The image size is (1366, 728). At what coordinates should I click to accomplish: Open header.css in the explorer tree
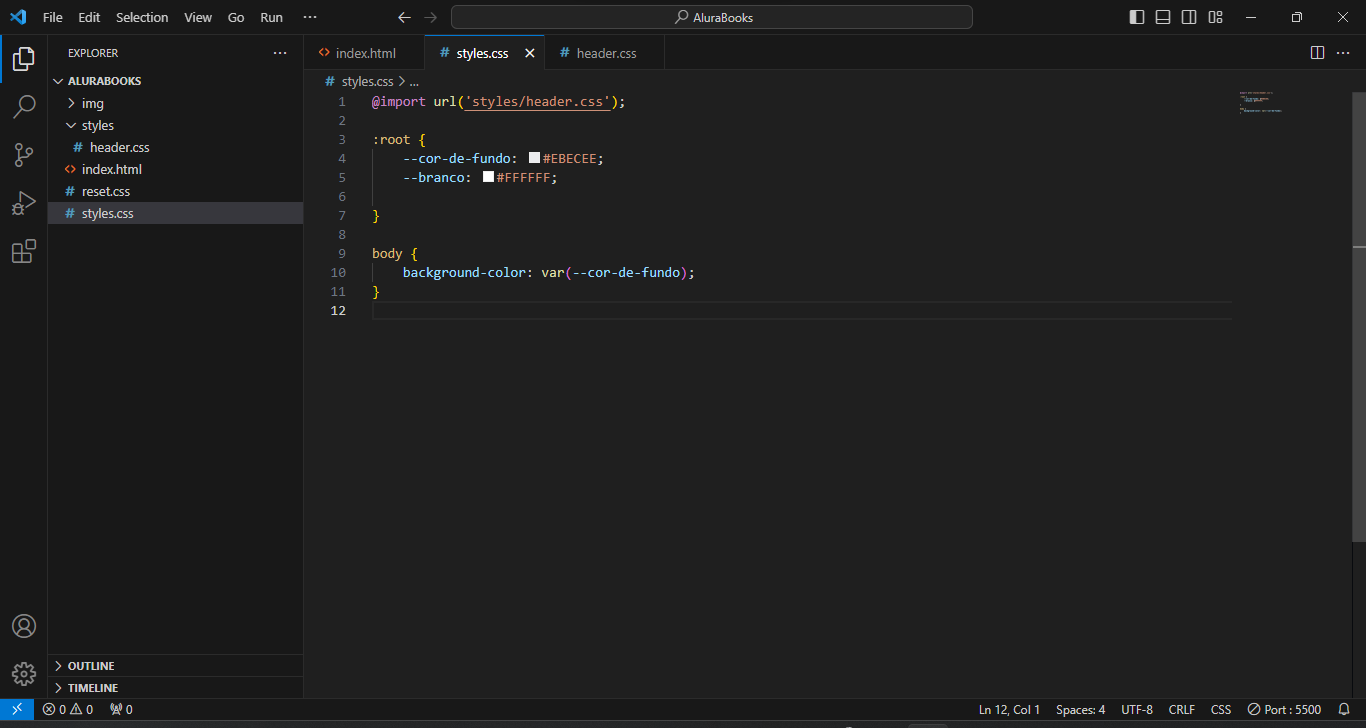click(x=175, y=147)
